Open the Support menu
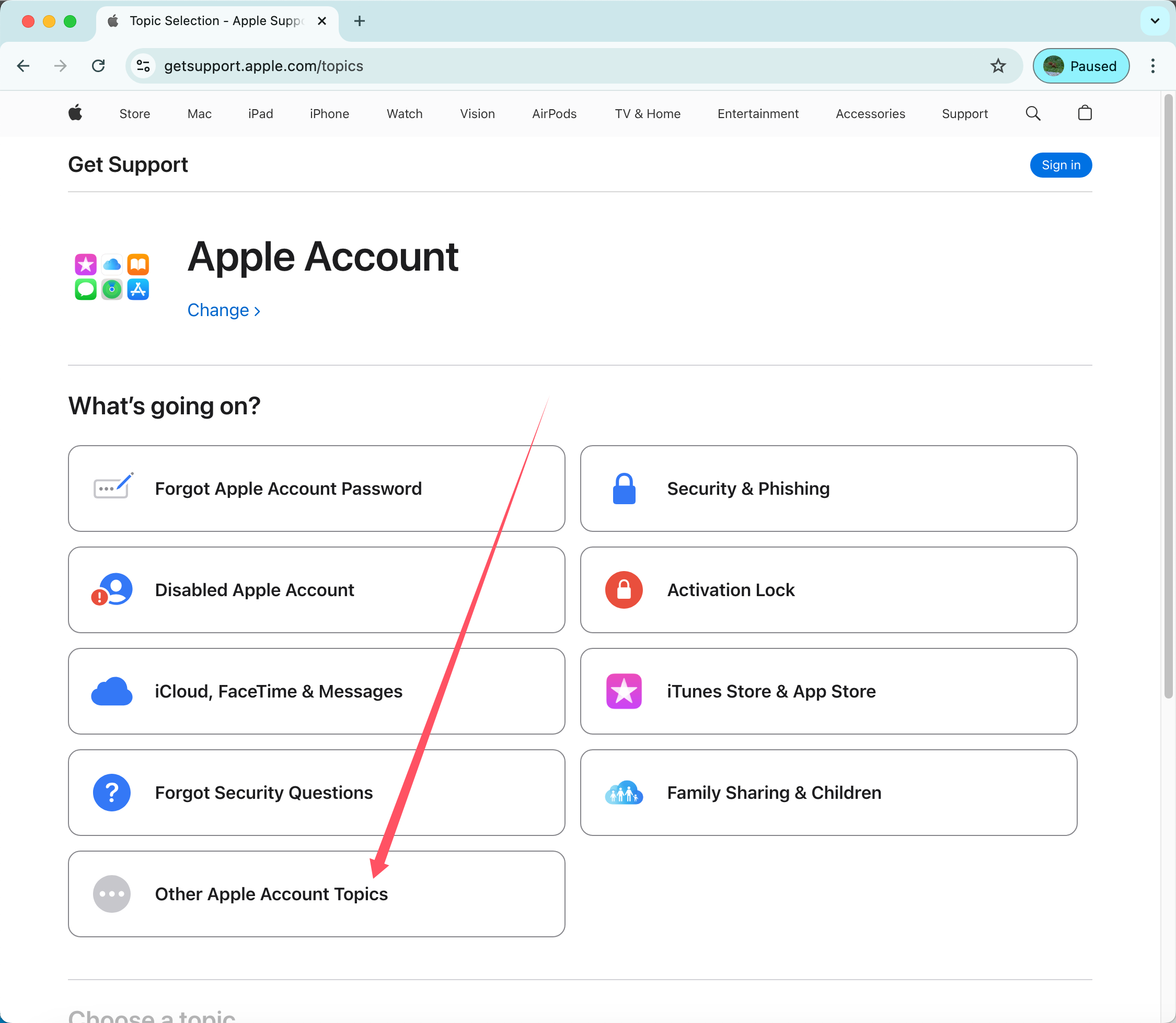Screen dimensions: 1176x1023 pos(965,113)
